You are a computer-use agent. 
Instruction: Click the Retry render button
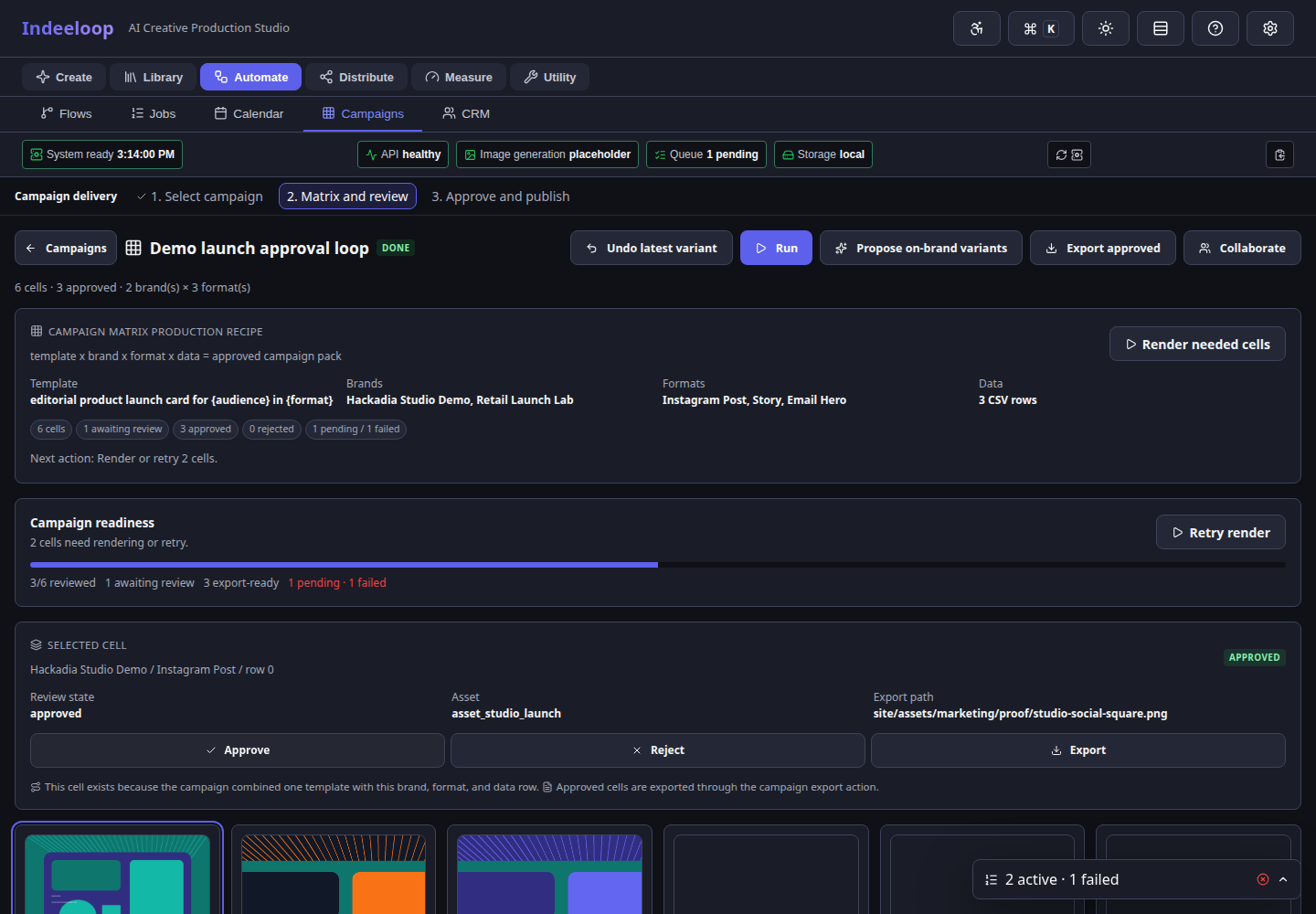pos(1221,532)
